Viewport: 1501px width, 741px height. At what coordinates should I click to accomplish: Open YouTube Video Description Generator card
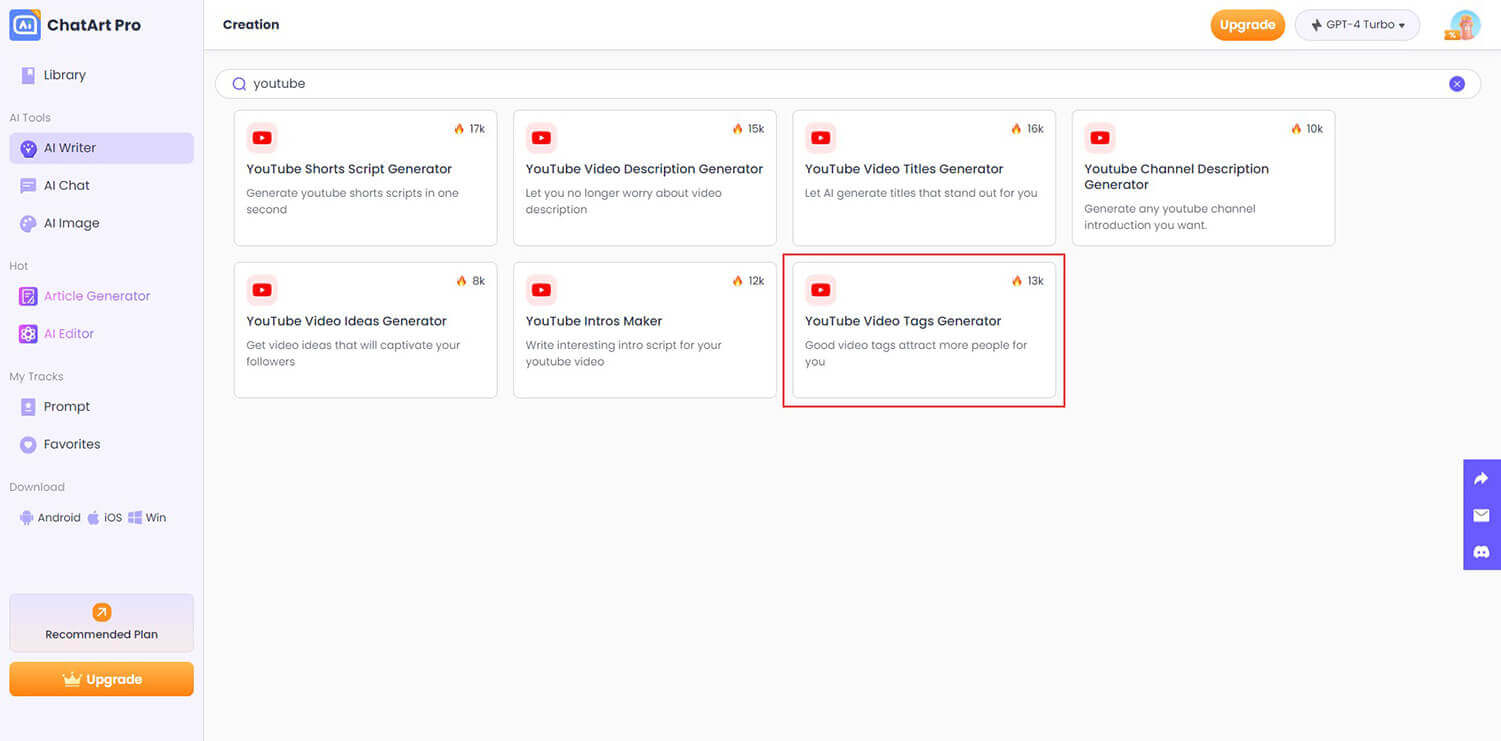(x=645, y=178)
